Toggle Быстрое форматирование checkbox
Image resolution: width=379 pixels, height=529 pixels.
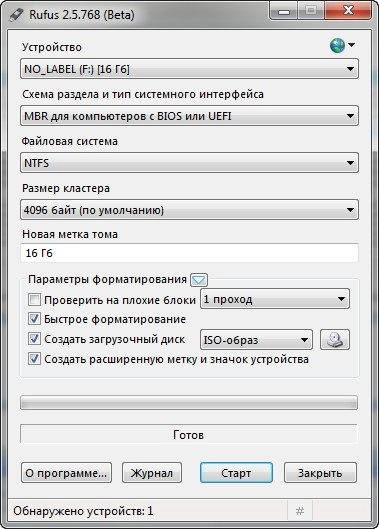click(34, 319)
